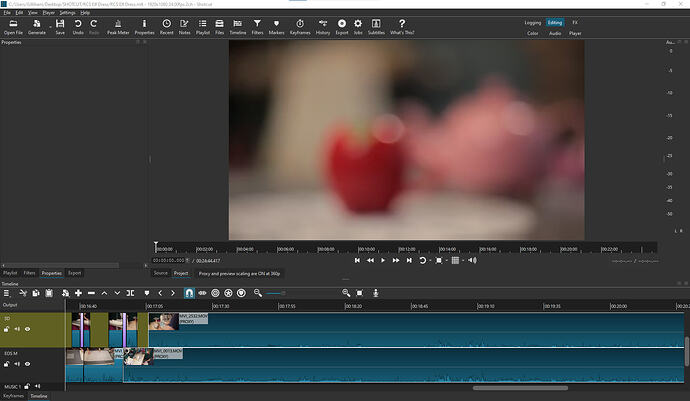
Task: Switch to the Player layout
Action: click(x=575, y=33)
